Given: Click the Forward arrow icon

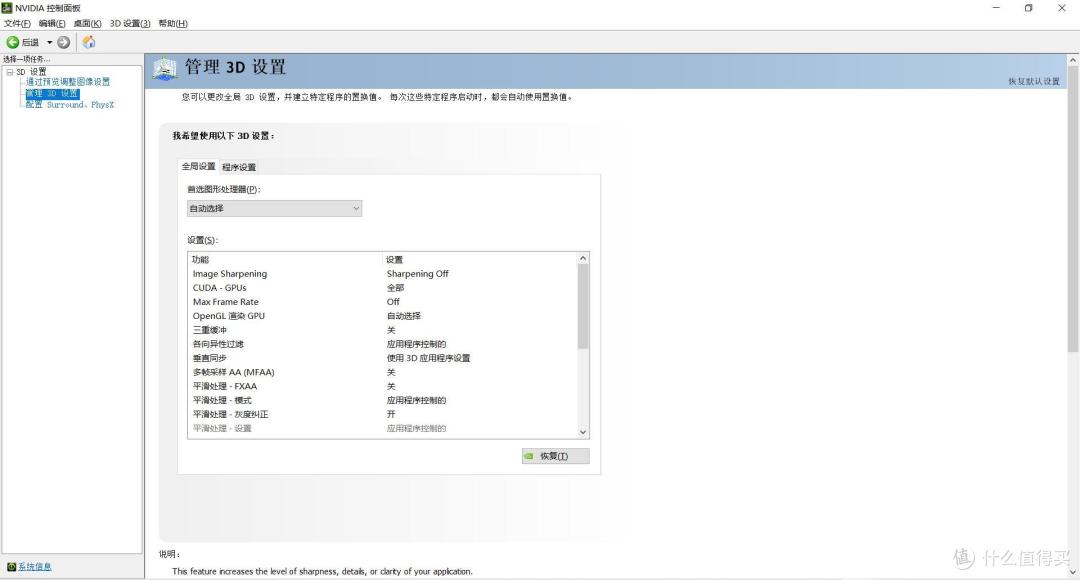Looking at the screenshot, I should point(63,43).
